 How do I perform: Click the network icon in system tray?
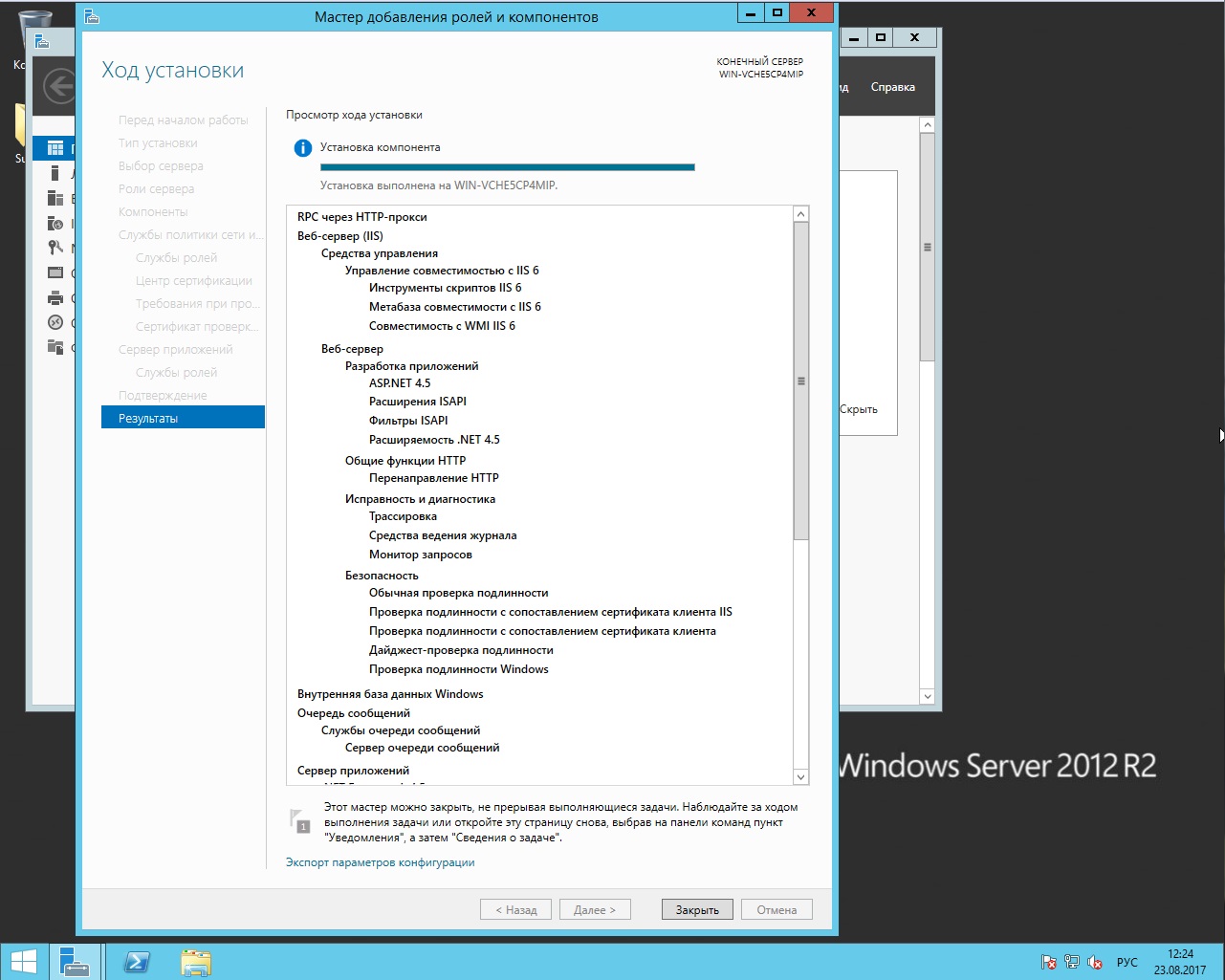(x=1072, y=962)
